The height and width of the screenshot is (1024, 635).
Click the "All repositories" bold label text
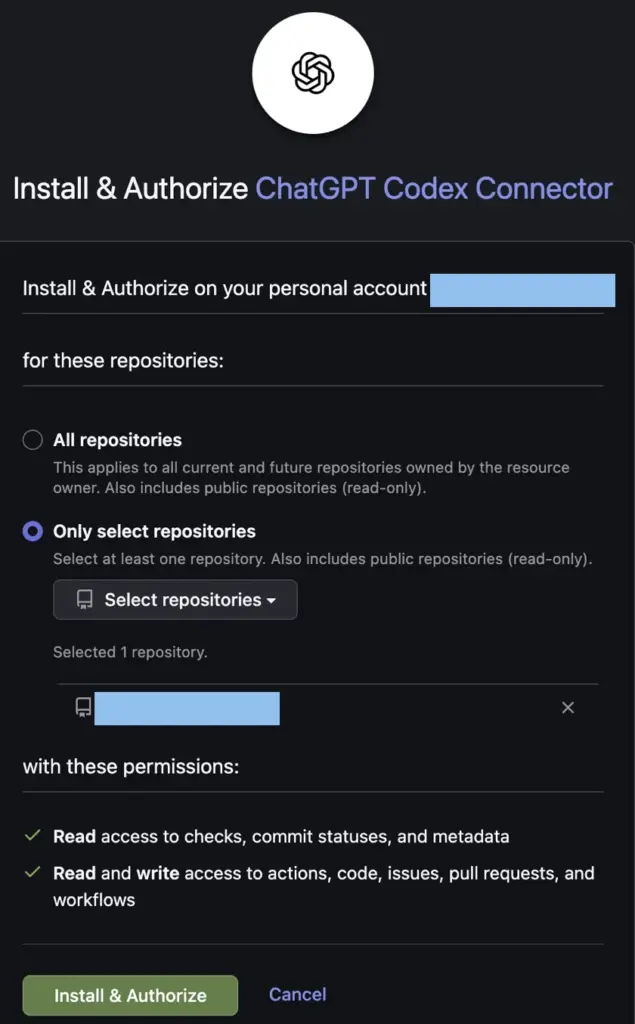118,440
